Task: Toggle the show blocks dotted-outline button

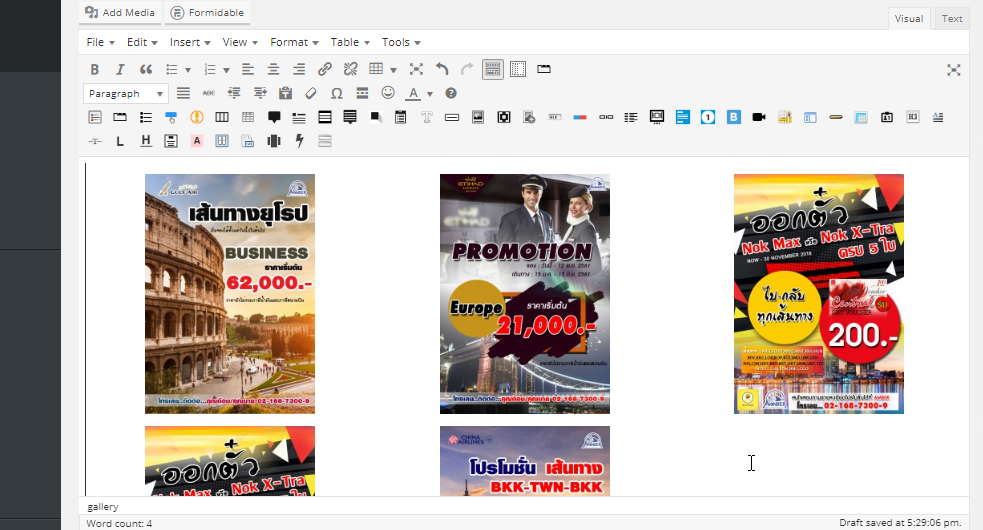Action: click(x=518, y=70)
